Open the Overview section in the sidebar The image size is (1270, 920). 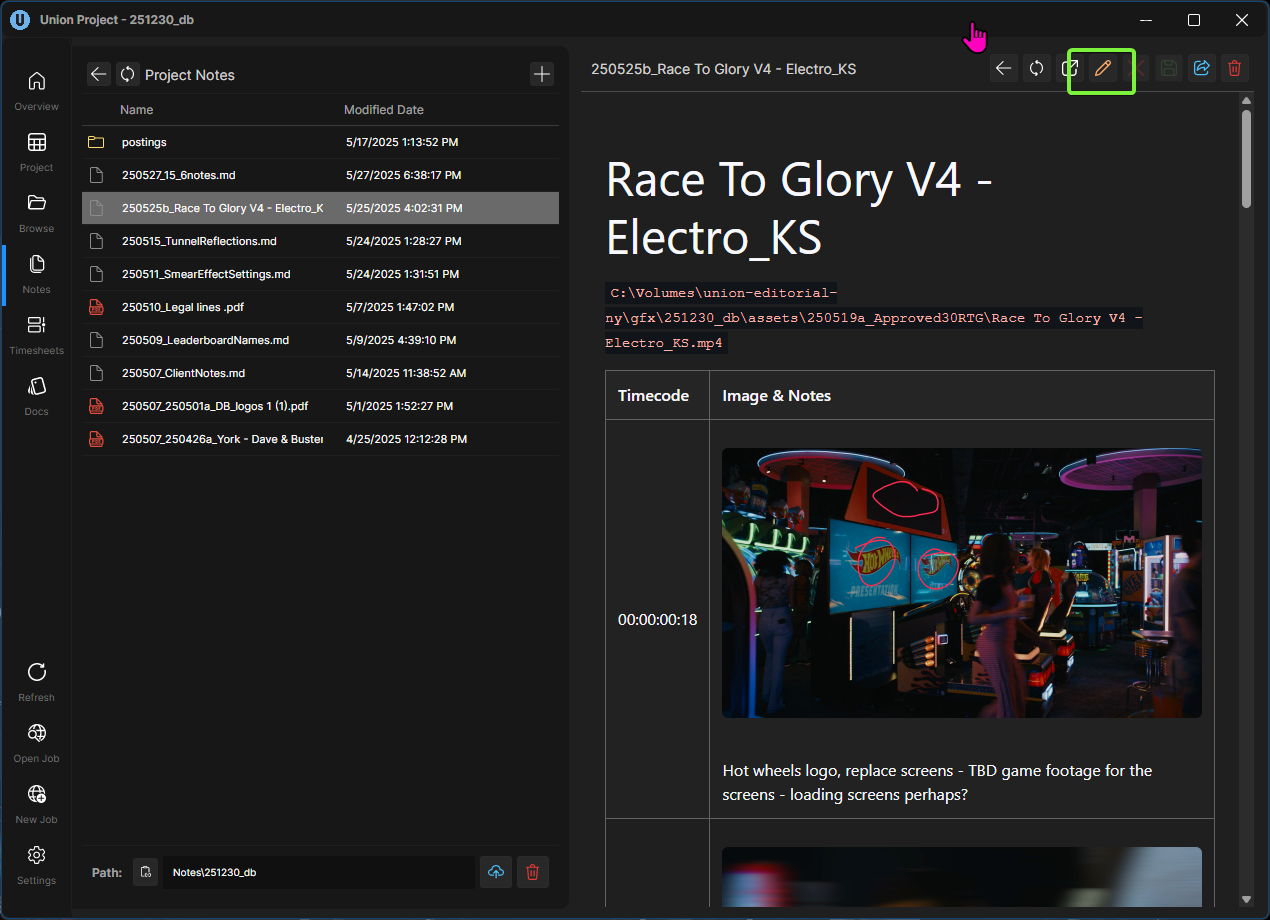(x=36, y=89)
